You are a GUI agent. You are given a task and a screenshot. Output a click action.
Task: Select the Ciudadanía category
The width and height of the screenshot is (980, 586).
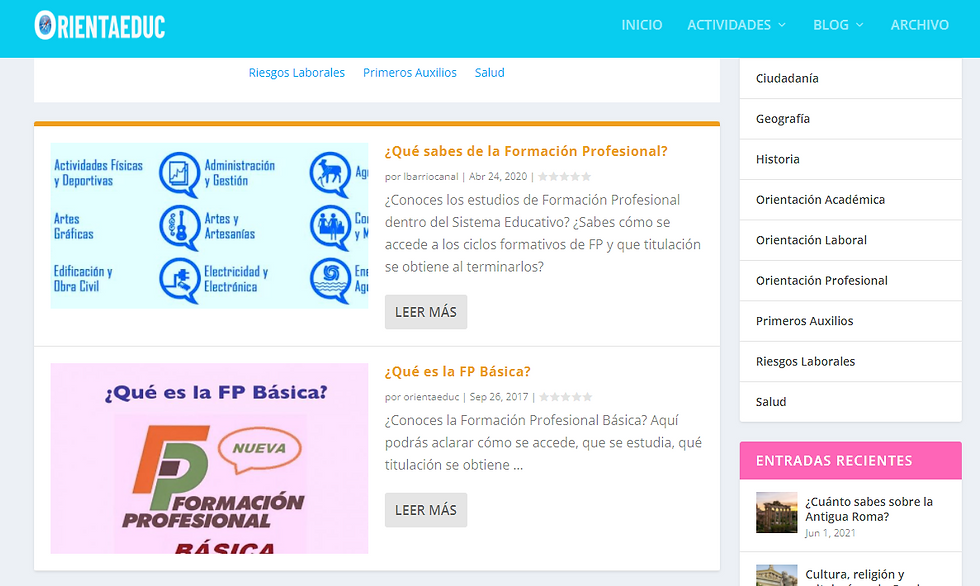pos(850,78)
